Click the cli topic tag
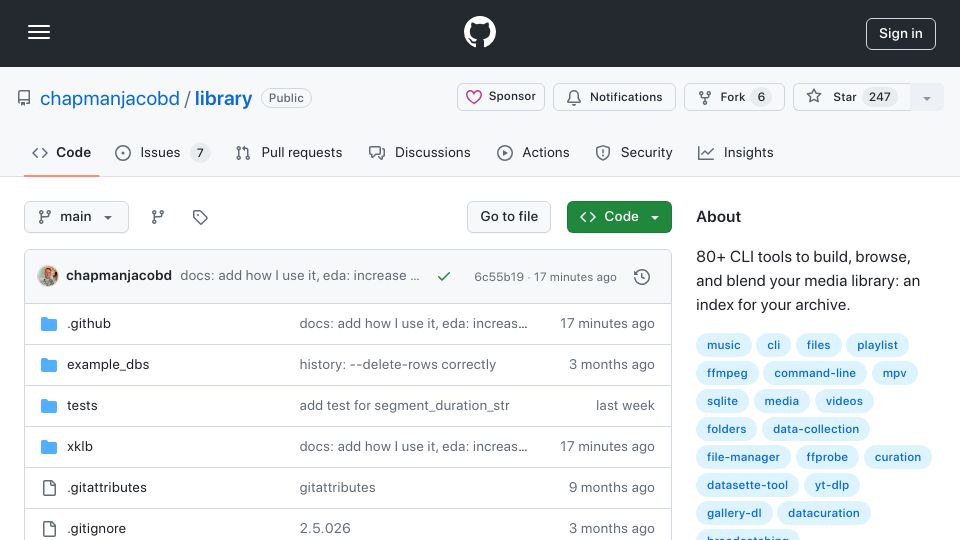The height and width of the screenshot is (540, 960). click(774, 345)
